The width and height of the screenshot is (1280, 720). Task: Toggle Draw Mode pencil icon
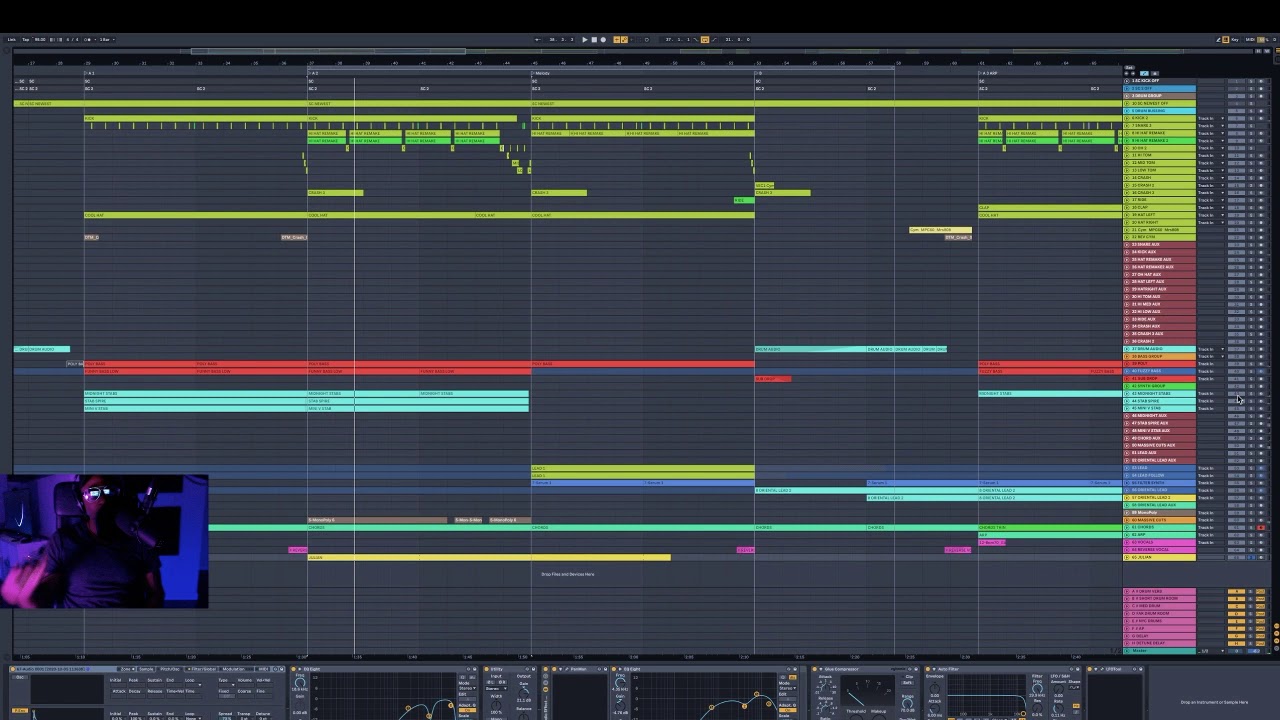(x=1218, y=40)
